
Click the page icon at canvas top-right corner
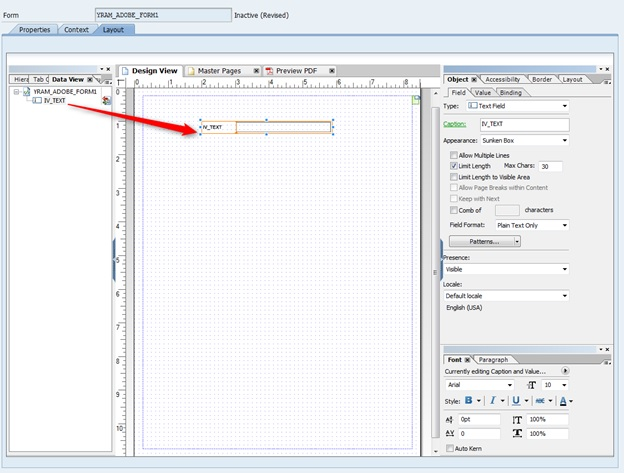click(415, 100)
